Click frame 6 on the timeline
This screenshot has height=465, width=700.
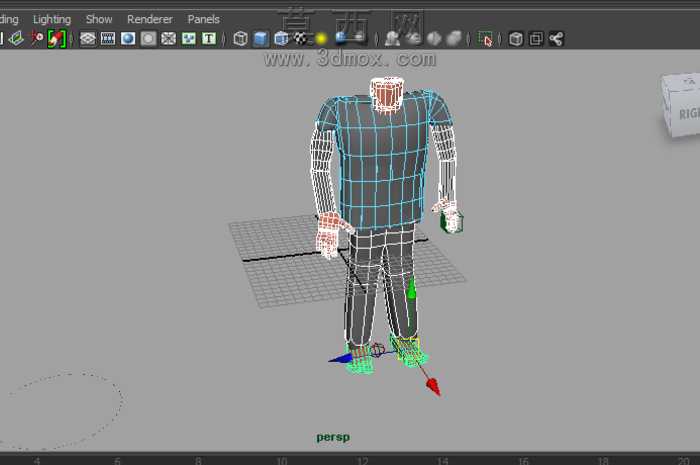[117, 461]
